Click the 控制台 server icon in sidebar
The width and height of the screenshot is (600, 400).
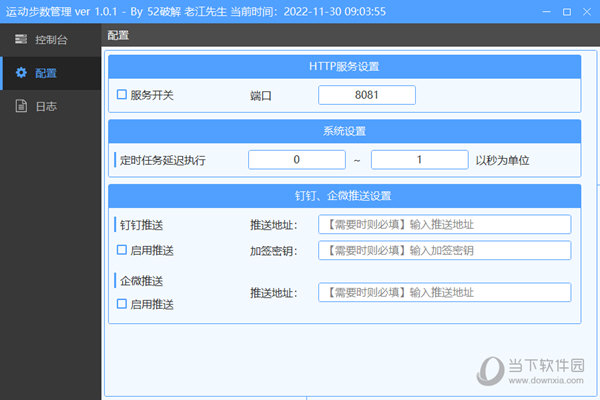click(20, 40)
